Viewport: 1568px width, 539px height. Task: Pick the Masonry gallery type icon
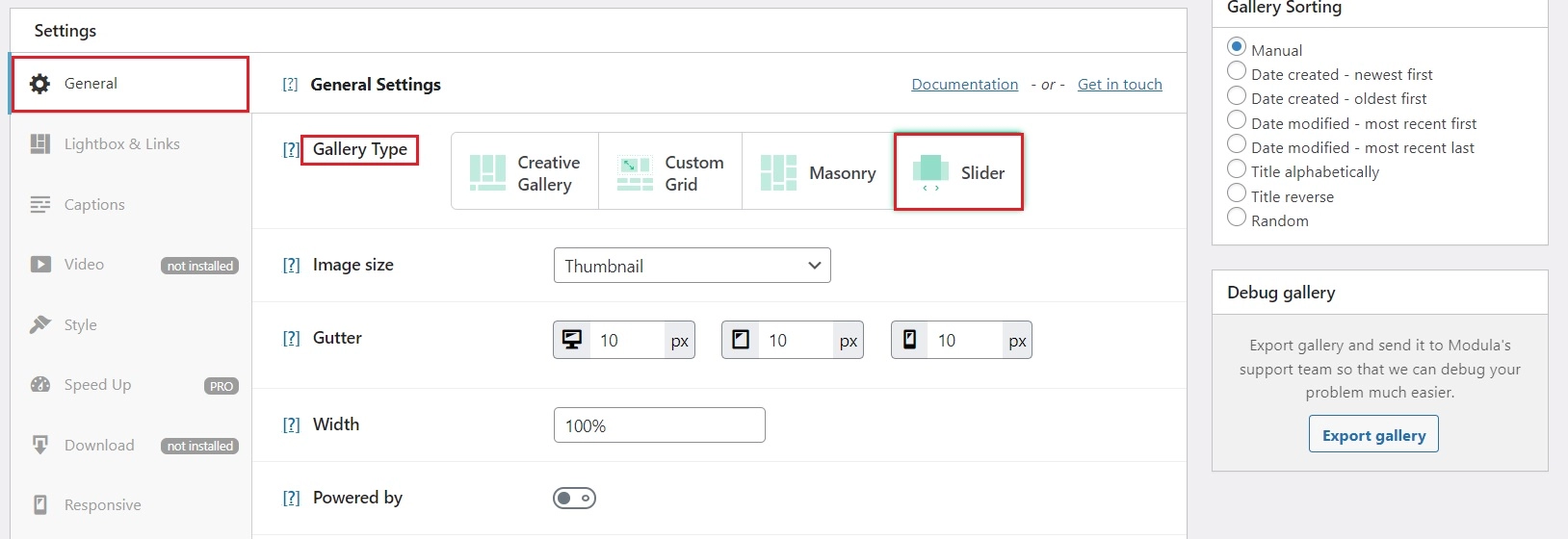(778, 172)
